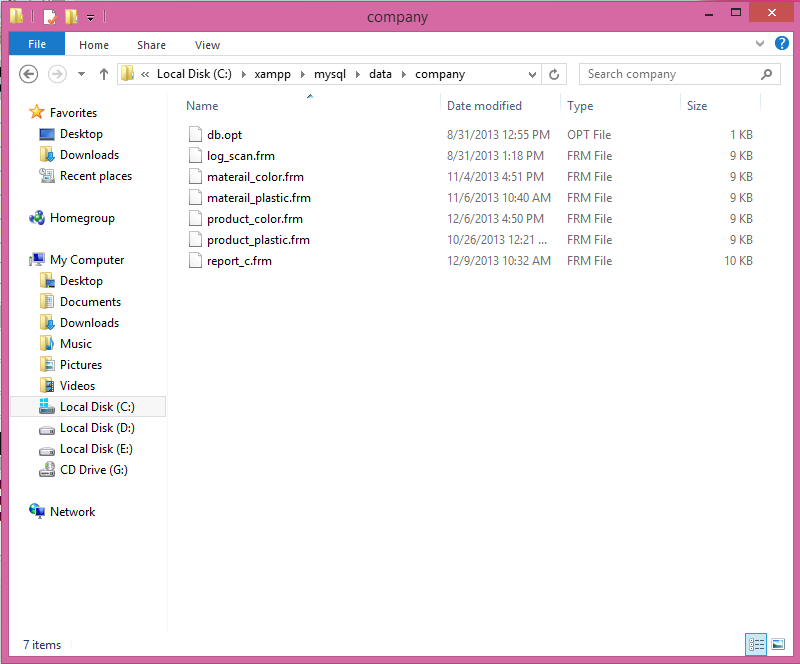The width and height of the screenshot is (800, 664).
Task: Navigate to xampp in address path
Action: (x=272, y=75)
